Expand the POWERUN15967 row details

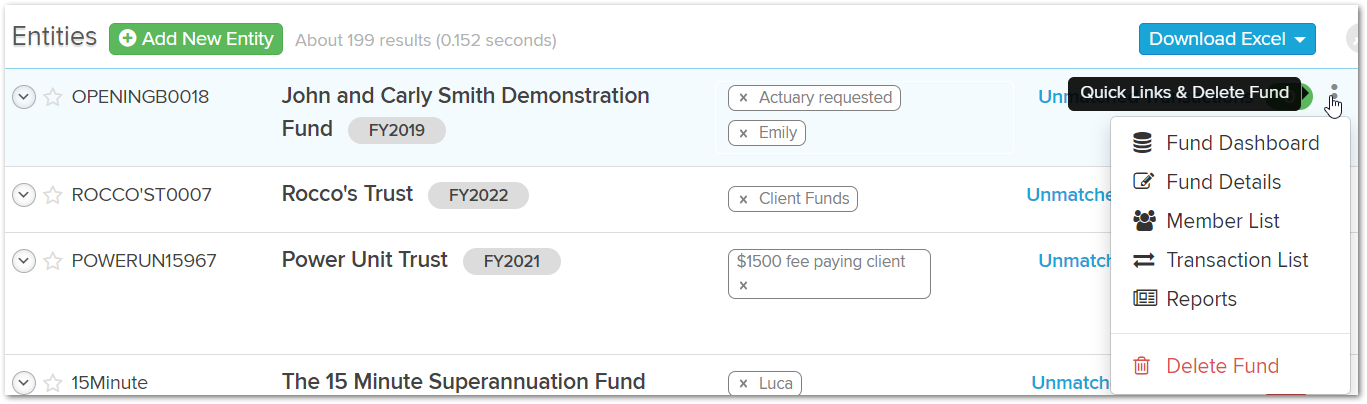pos(24,261)
